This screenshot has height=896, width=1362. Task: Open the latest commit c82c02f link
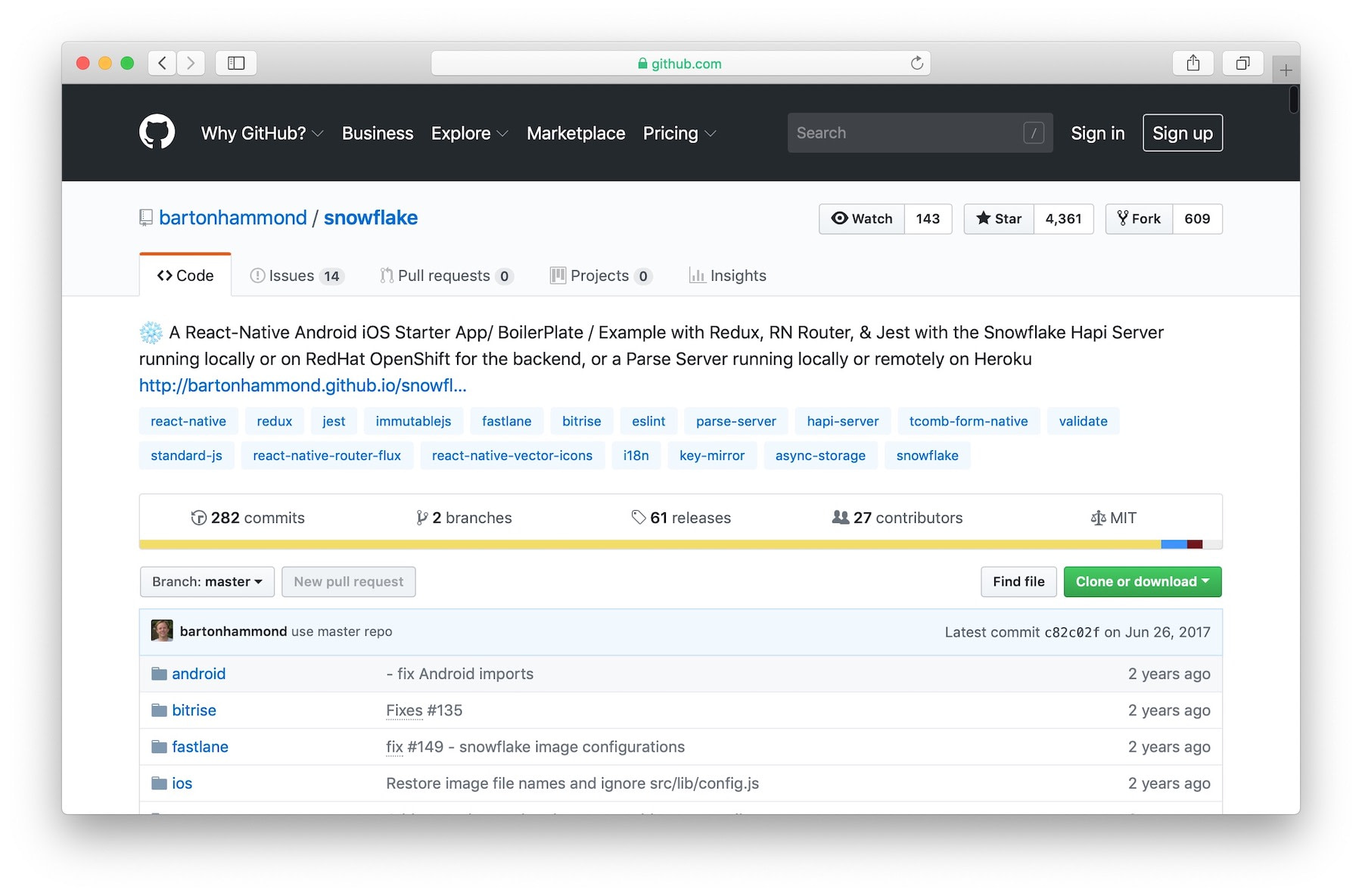click(1071, 632)
